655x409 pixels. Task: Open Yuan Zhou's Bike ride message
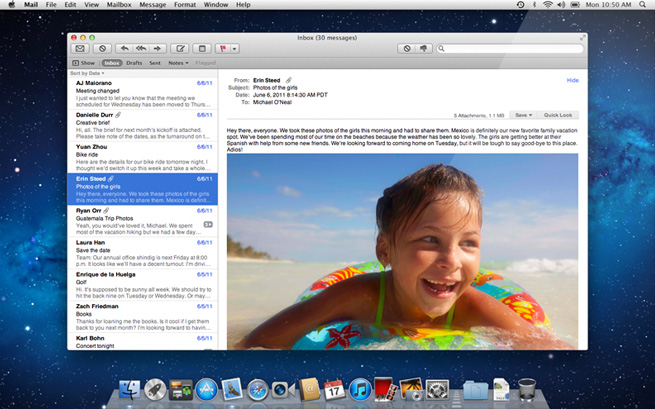click(x=142, y=158)
